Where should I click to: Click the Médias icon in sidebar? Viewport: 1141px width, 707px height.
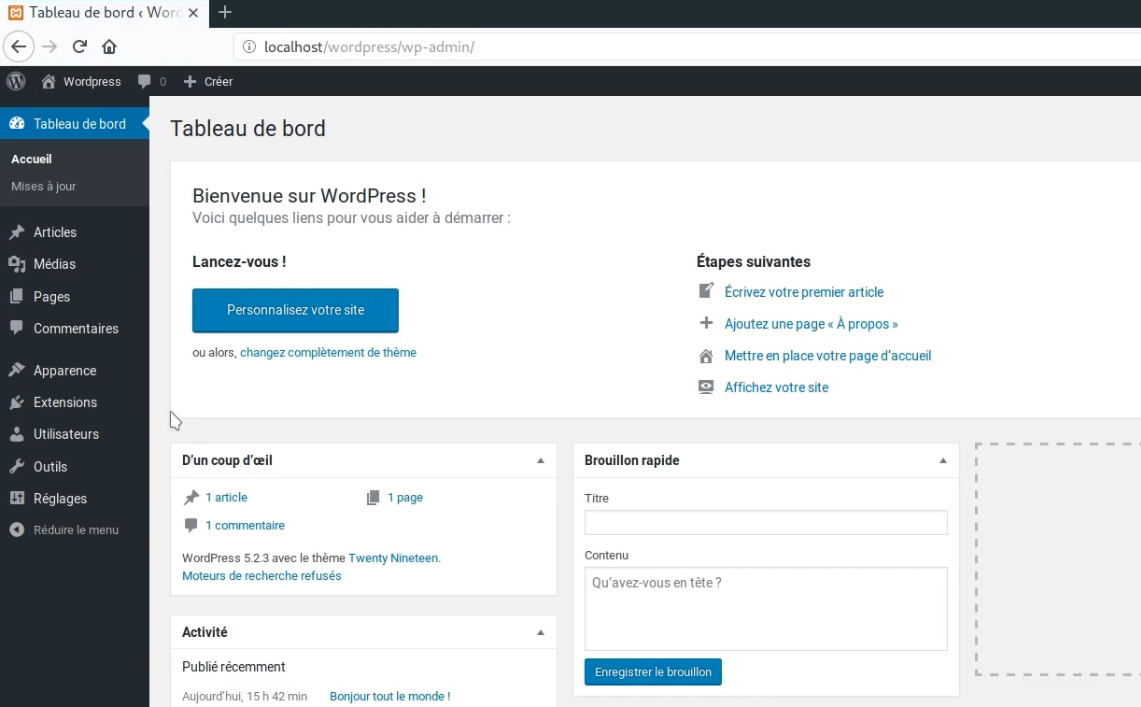(x=17, y=264)
